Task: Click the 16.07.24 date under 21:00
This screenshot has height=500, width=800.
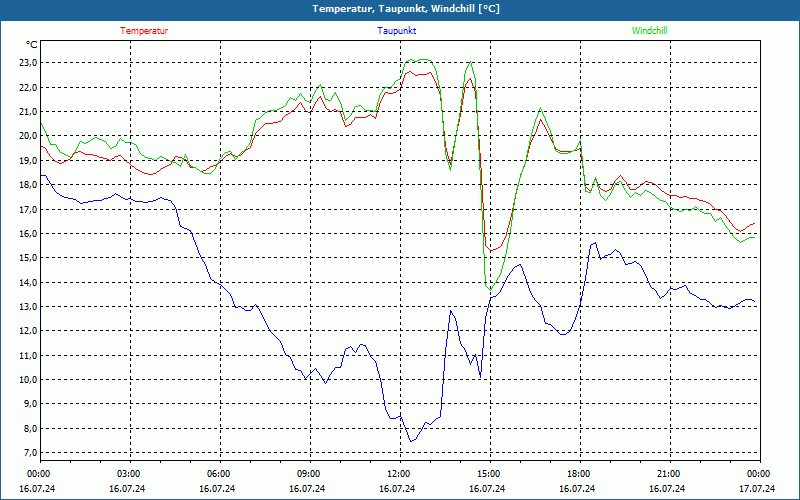Action: 667,488
